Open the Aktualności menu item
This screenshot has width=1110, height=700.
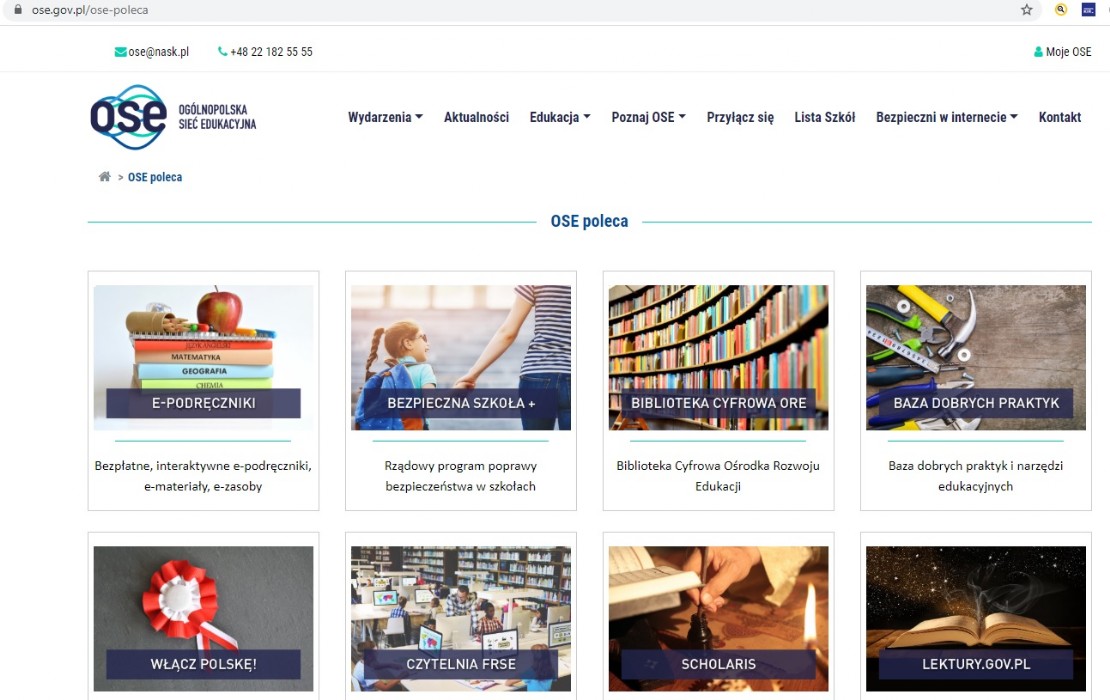476,117
